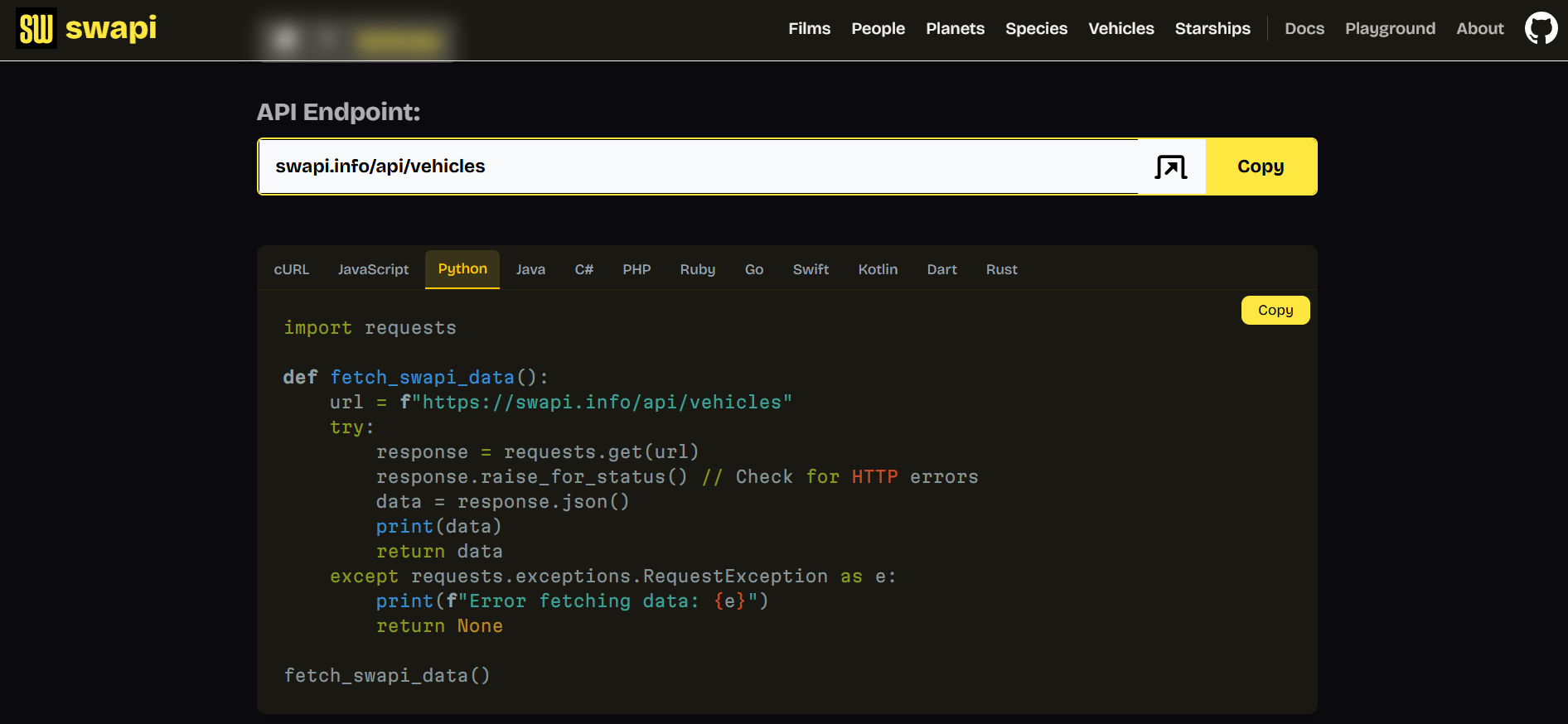Switch to the PHP tab

tap(636, 269)
